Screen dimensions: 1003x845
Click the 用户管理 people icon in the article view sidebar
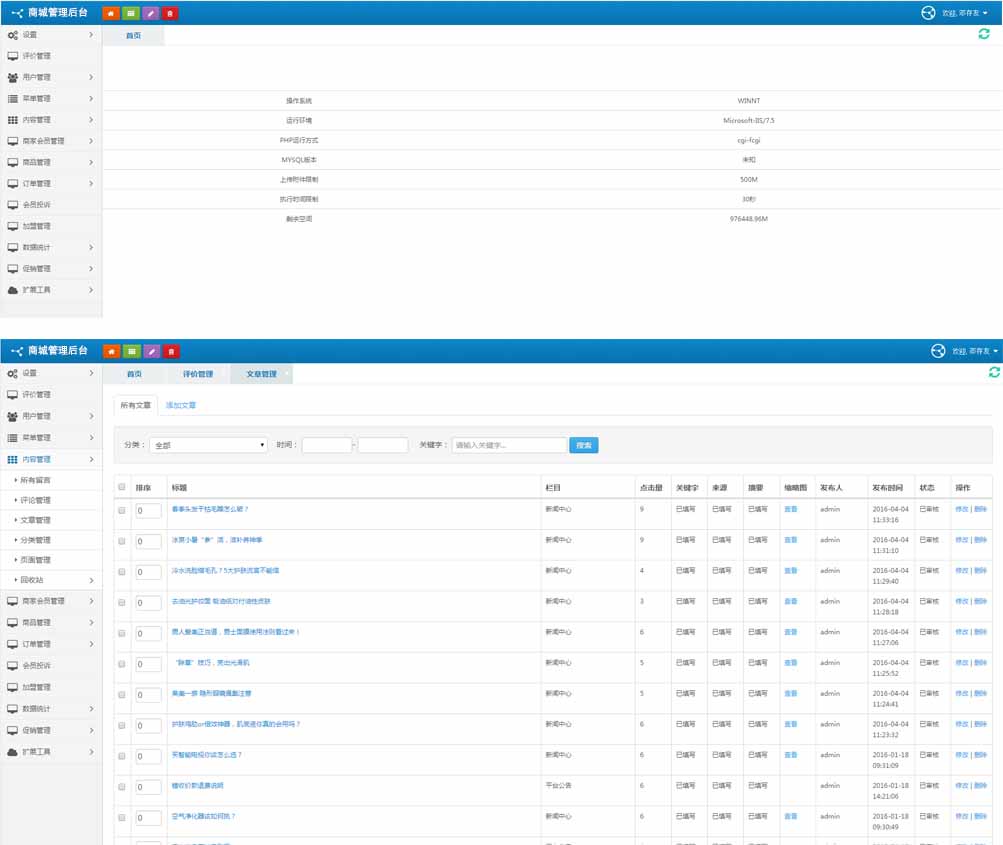tap(12, 416)
